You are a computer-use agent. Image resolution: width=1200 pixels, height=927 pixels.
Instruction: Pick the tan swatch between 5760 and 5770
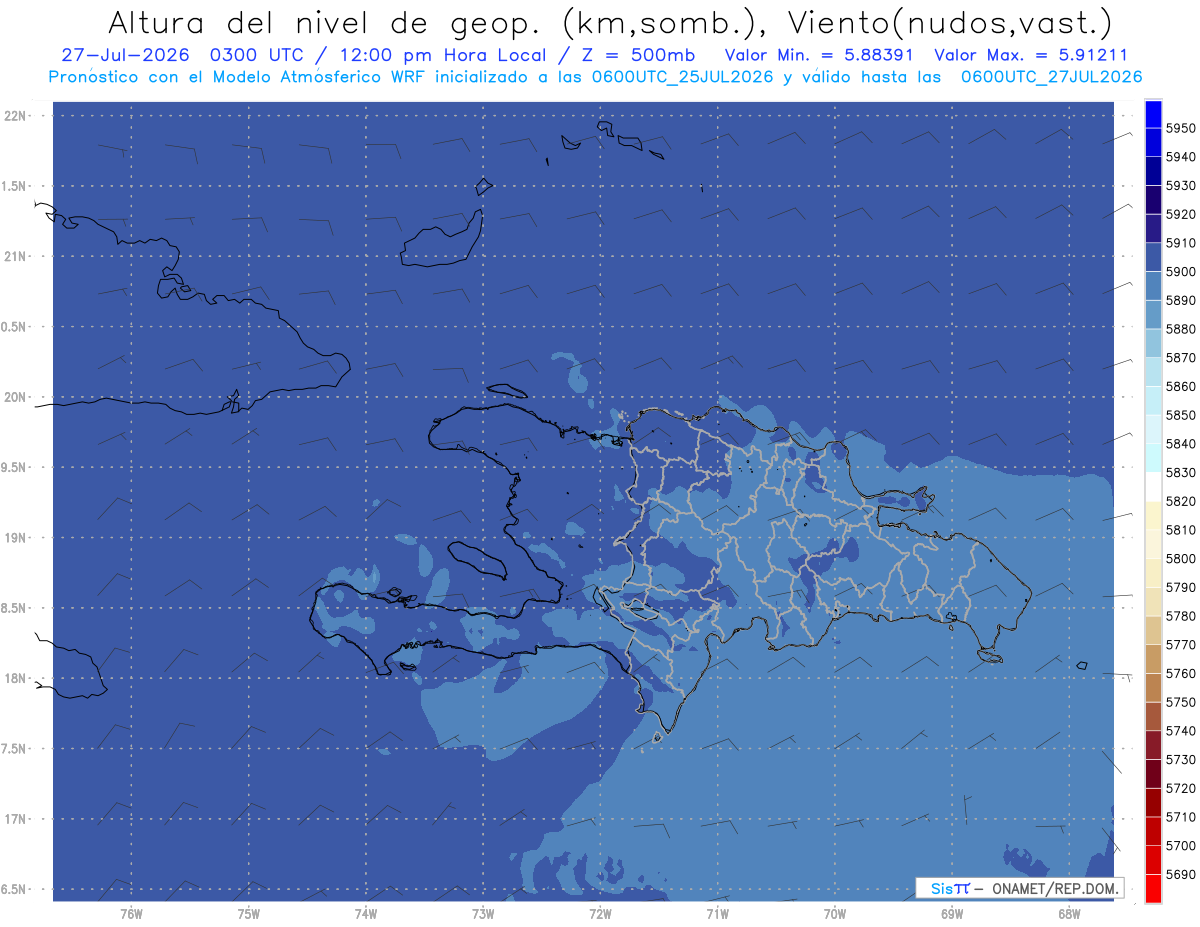pos(1153,659)
